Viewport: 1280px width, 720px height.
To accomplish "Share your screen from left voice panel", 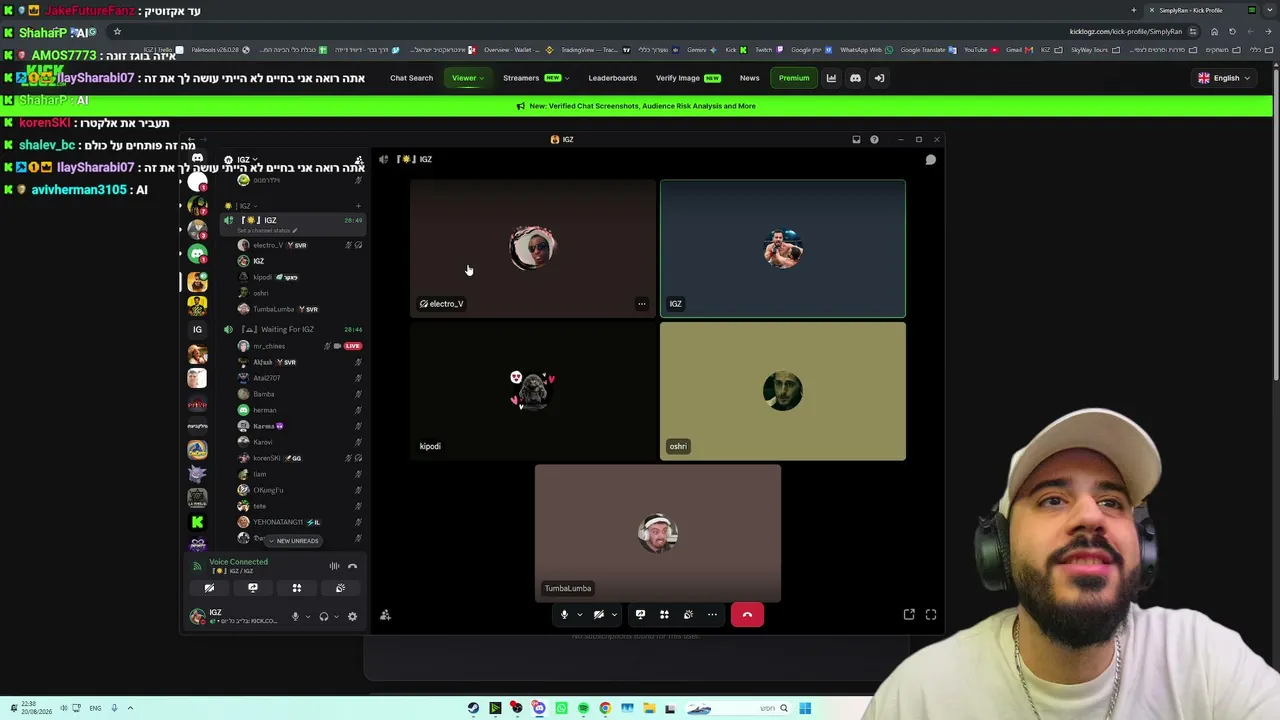I will click(253, 588).
